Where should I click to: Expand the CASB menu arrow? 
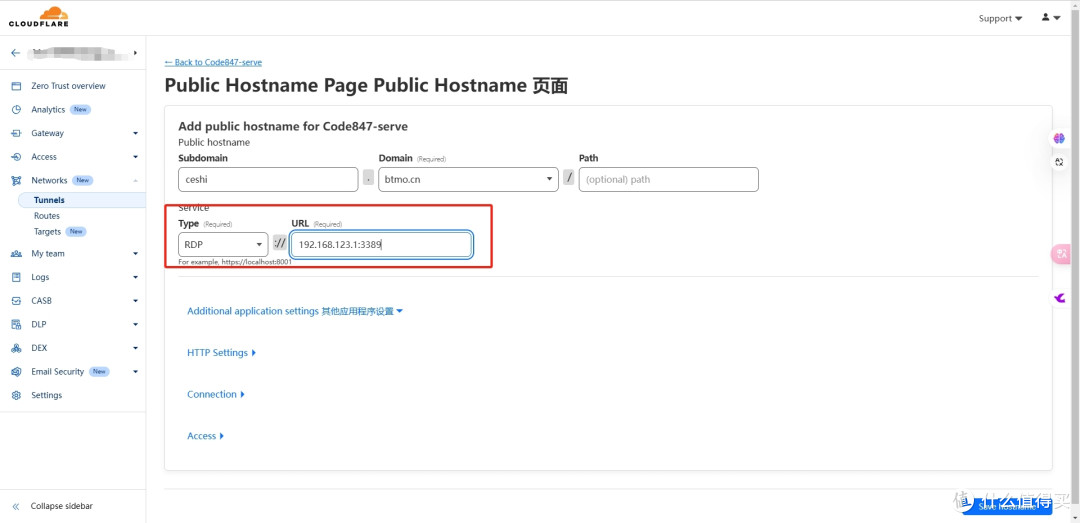[135, 301]
